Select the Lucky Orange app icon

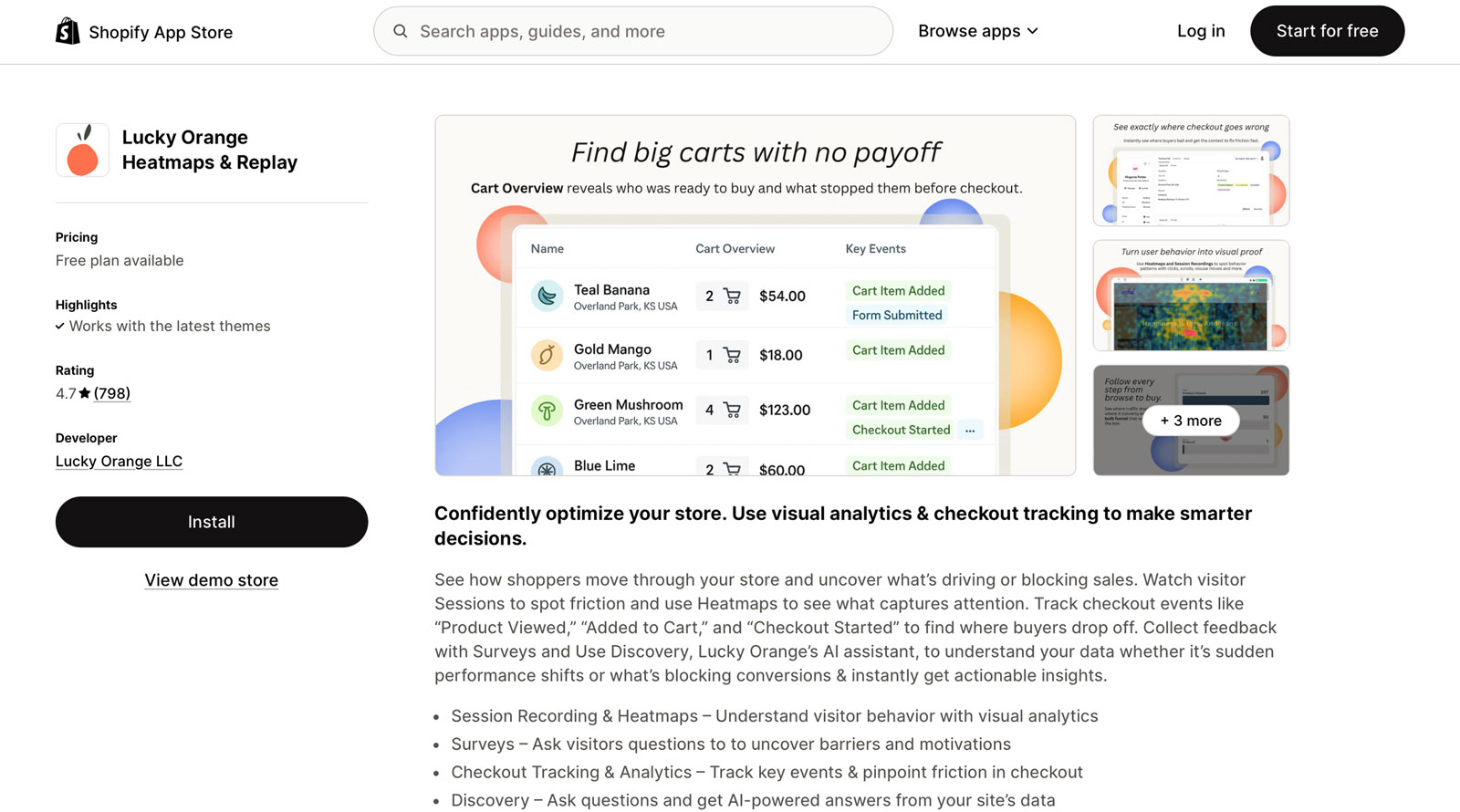click(82, 151)
